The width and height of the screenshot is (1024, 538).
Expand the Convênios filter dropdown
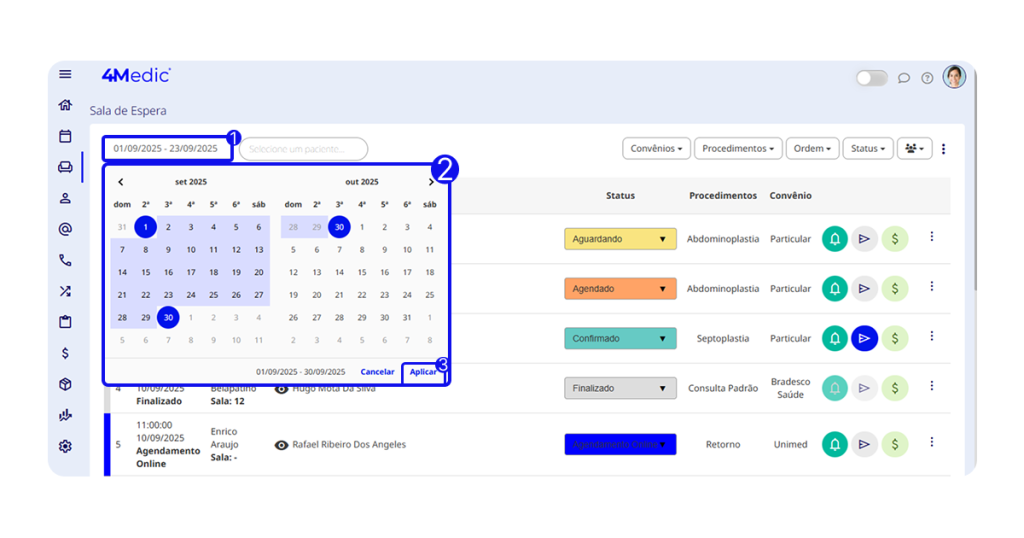pos(656,149)
